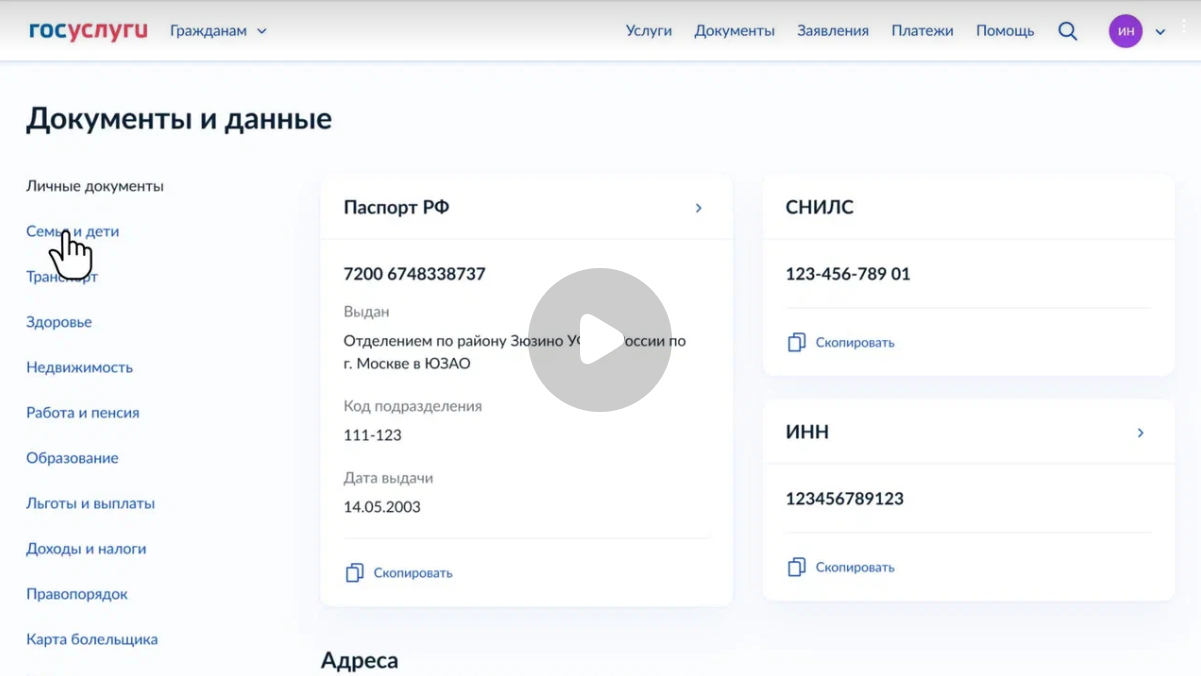Open Услуги in top navigation
Viewport: 1201px width, 676px height.
(x=648, y=31)
